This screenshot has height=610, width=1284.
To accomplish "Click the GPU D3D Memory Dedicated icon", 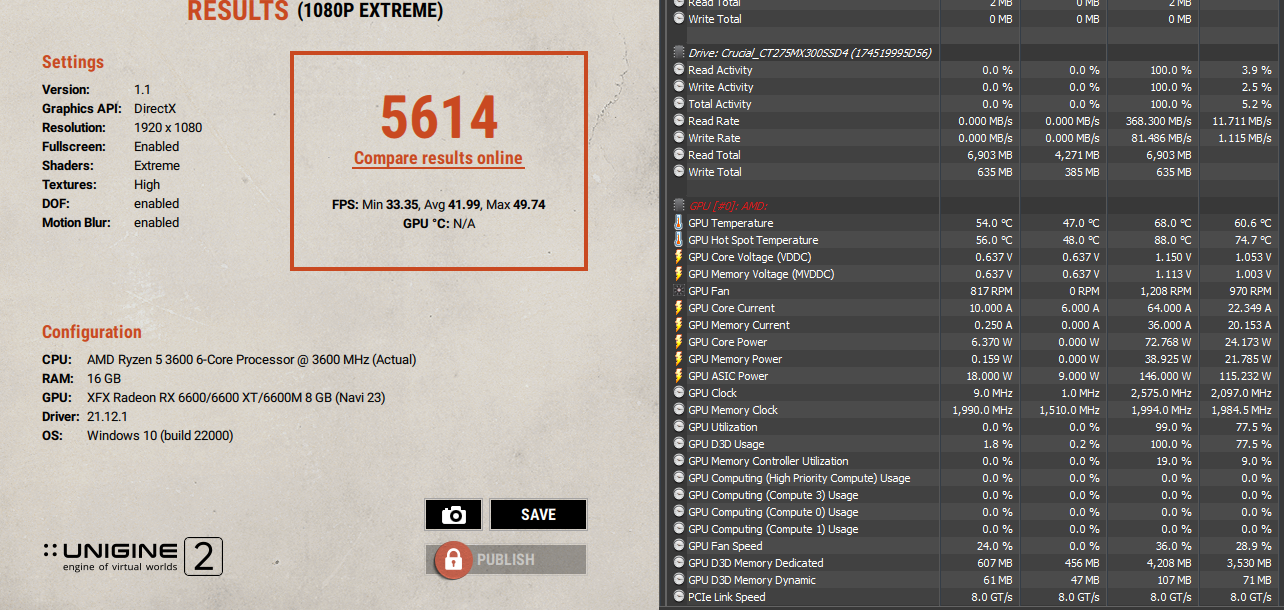I will pos(679,563).
